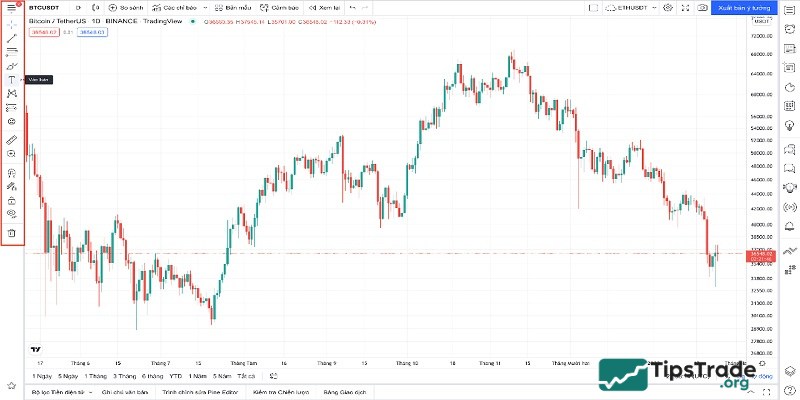This screenshot has width=800, height=400.
Task: Toggle magnet mode in left toolbar
Action: coord(11,172)
